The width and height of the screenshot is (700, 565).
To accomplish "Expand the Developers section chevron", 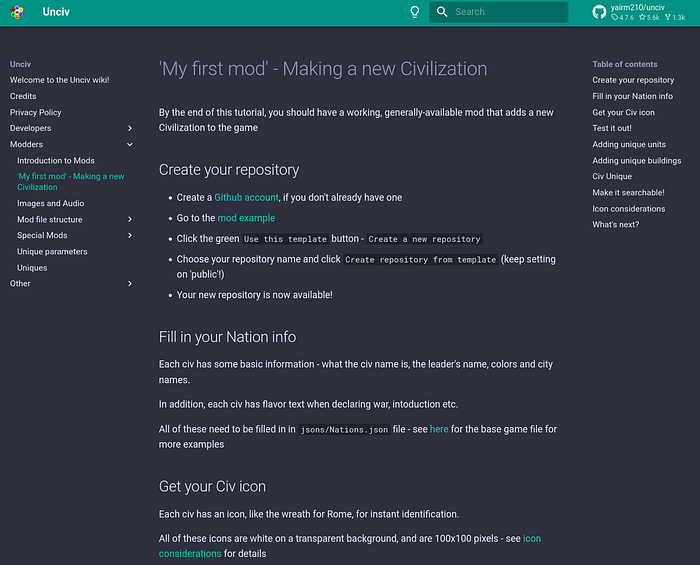I will [130, 129].
